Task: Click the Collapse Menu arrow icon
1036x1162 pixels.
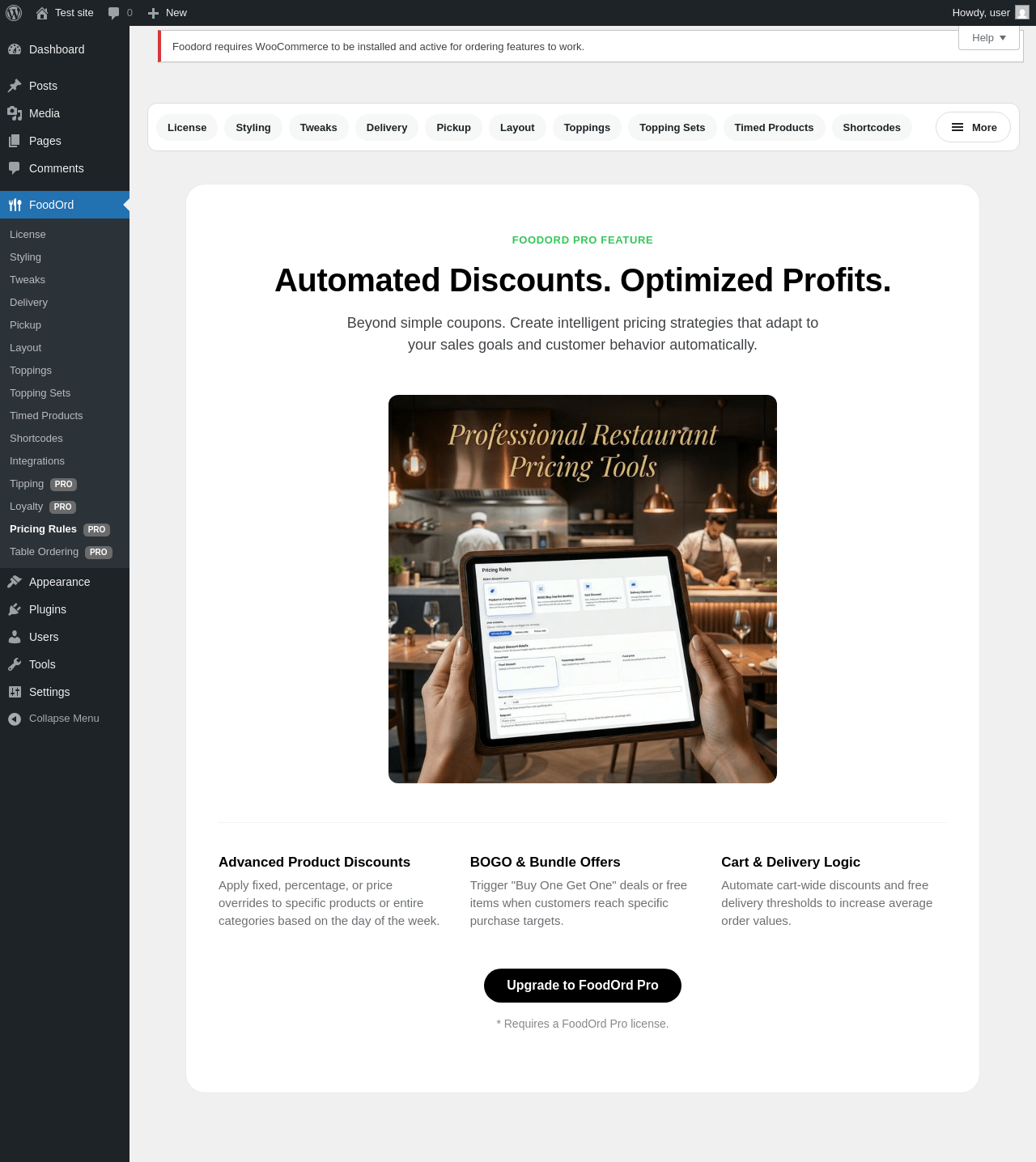Action: click(x=15, y=719)
